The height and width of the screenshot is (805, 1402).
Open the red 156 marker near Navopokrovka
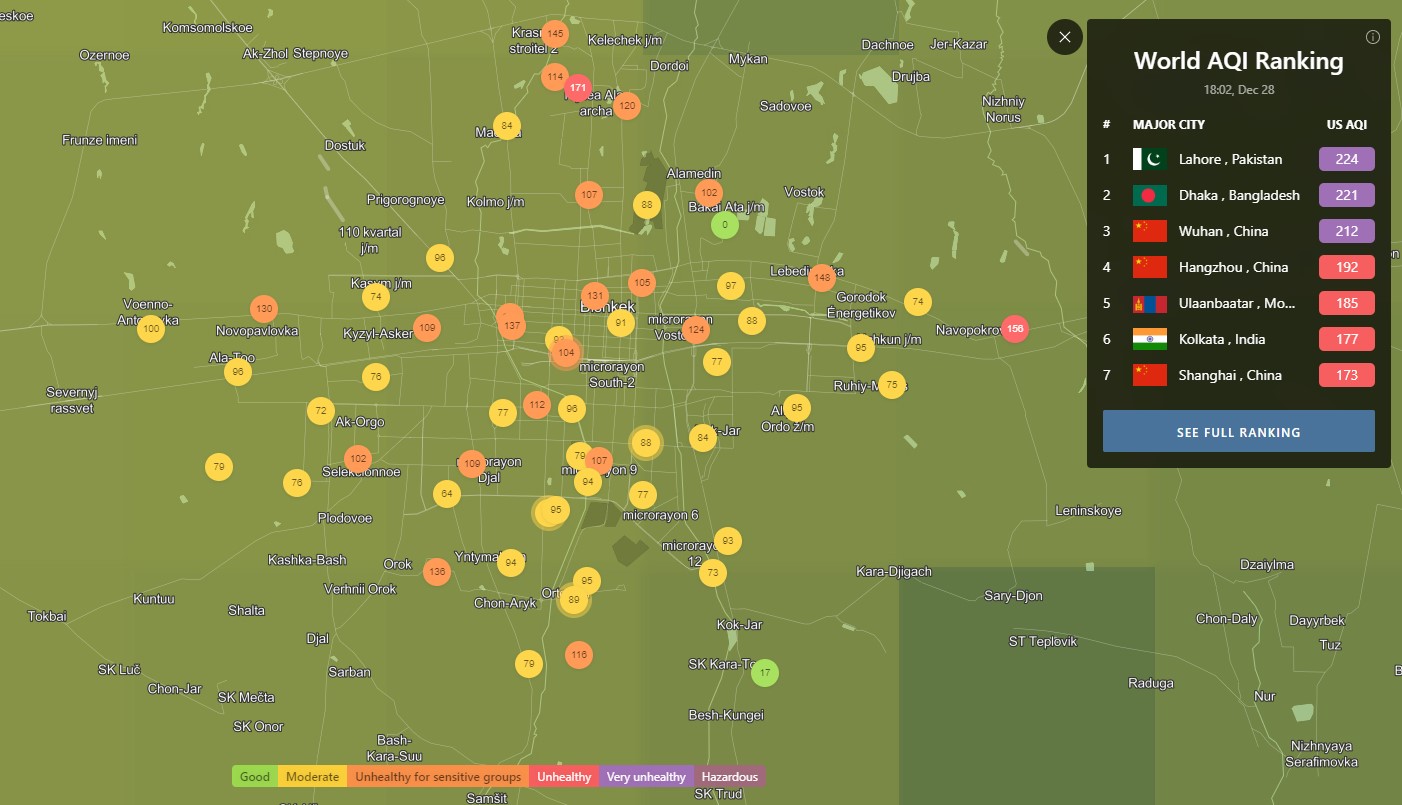[x=1015, y=328]
